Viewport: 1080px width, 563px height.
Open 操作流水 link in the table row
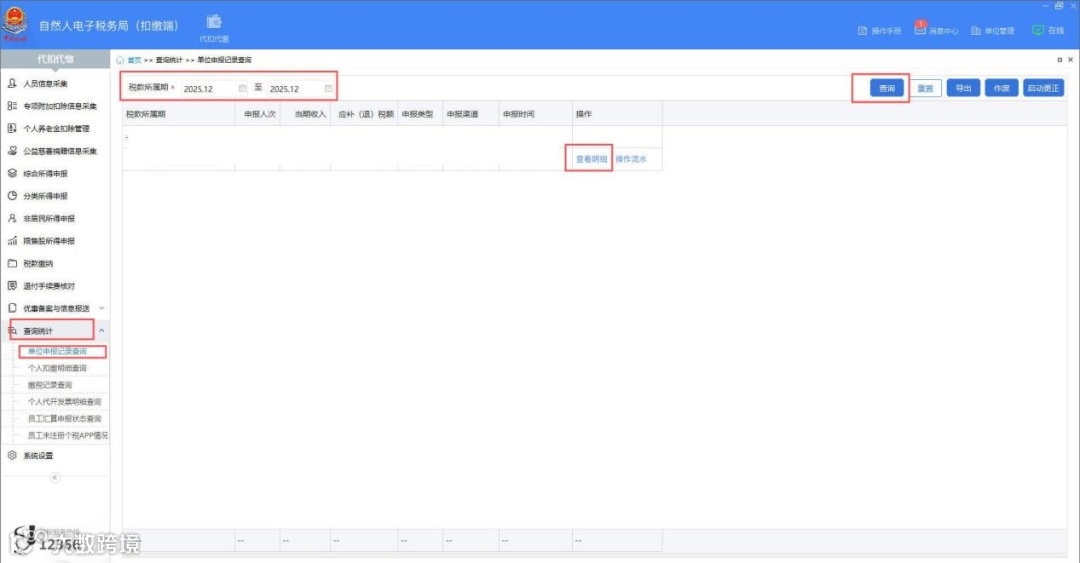click(631, 159)
